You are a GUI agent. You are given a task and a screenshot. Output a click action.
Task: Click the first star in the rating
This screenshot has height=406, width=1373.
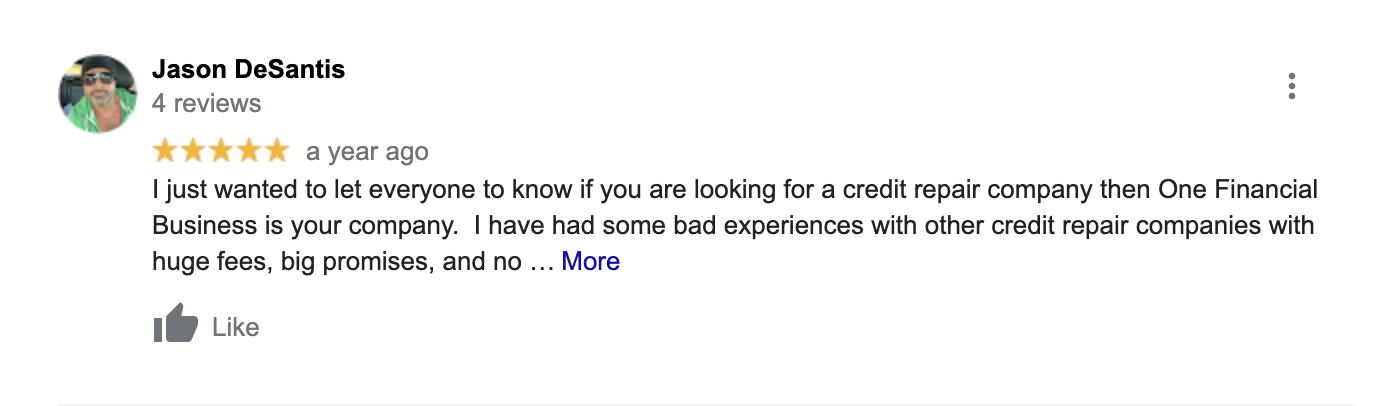(x=165, y=151)
